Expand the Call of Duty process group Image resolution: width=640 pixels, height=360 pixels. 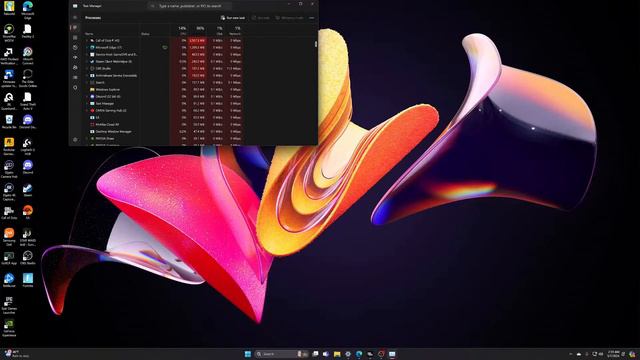[87, 40]
